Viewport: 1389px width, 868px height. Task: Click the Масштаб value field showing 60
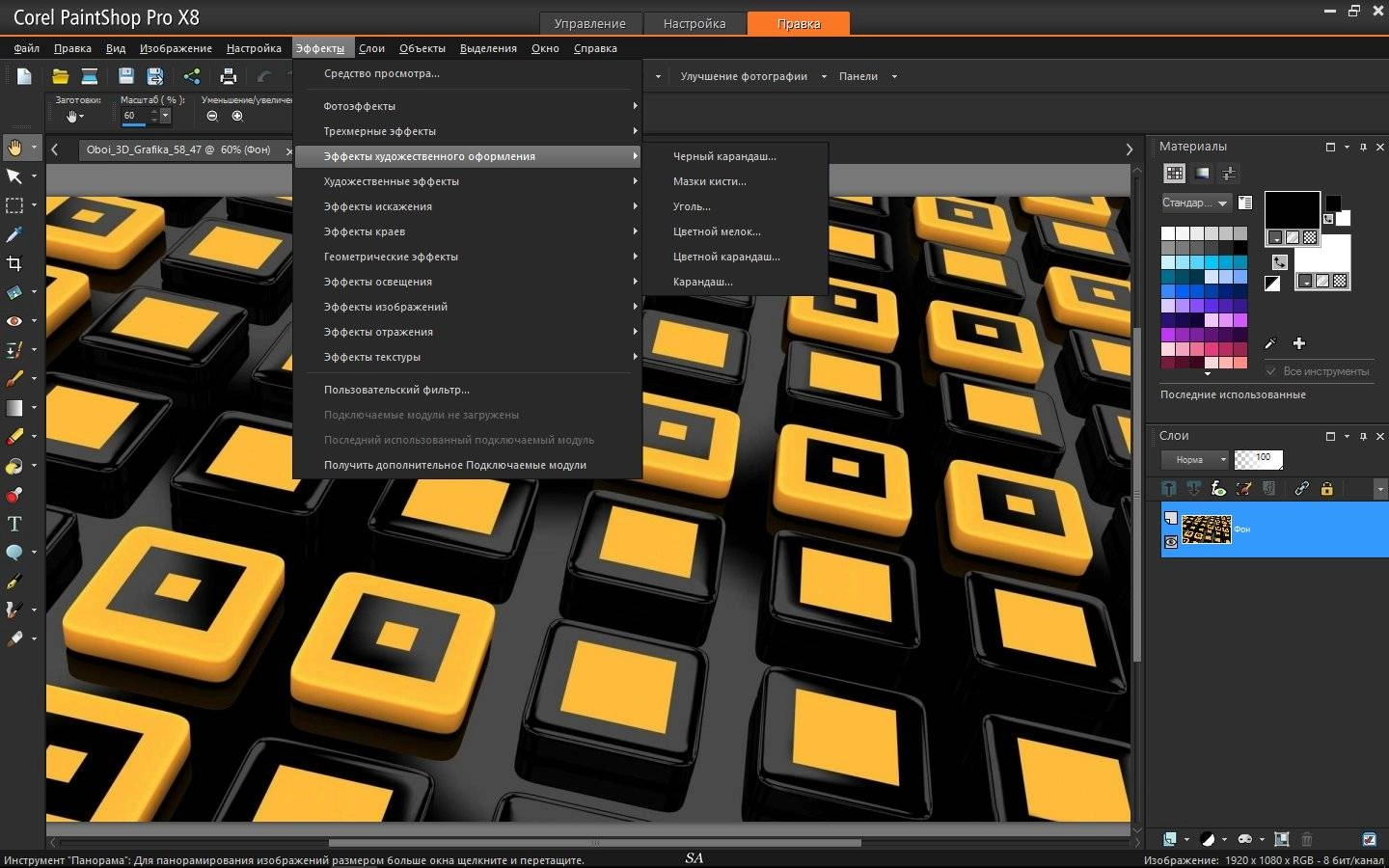tap(135, 116)
